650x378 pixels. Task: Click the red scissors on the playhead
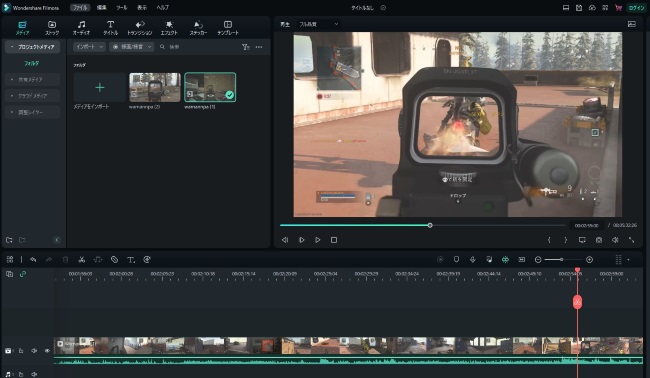(577, 302)
